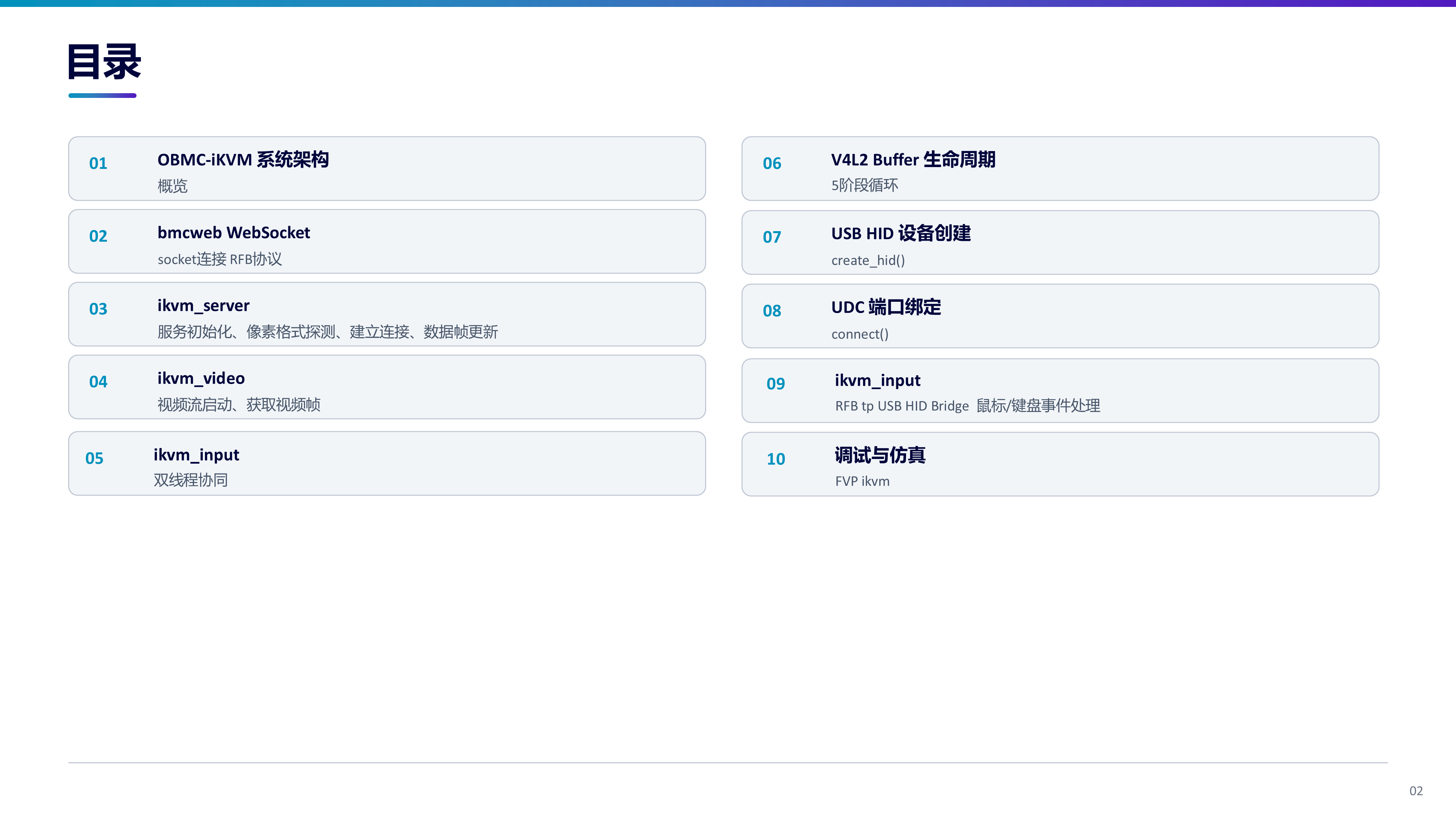The image size is (1456, 819).
Task: Click the number 09 label
Action: (775, 384)
